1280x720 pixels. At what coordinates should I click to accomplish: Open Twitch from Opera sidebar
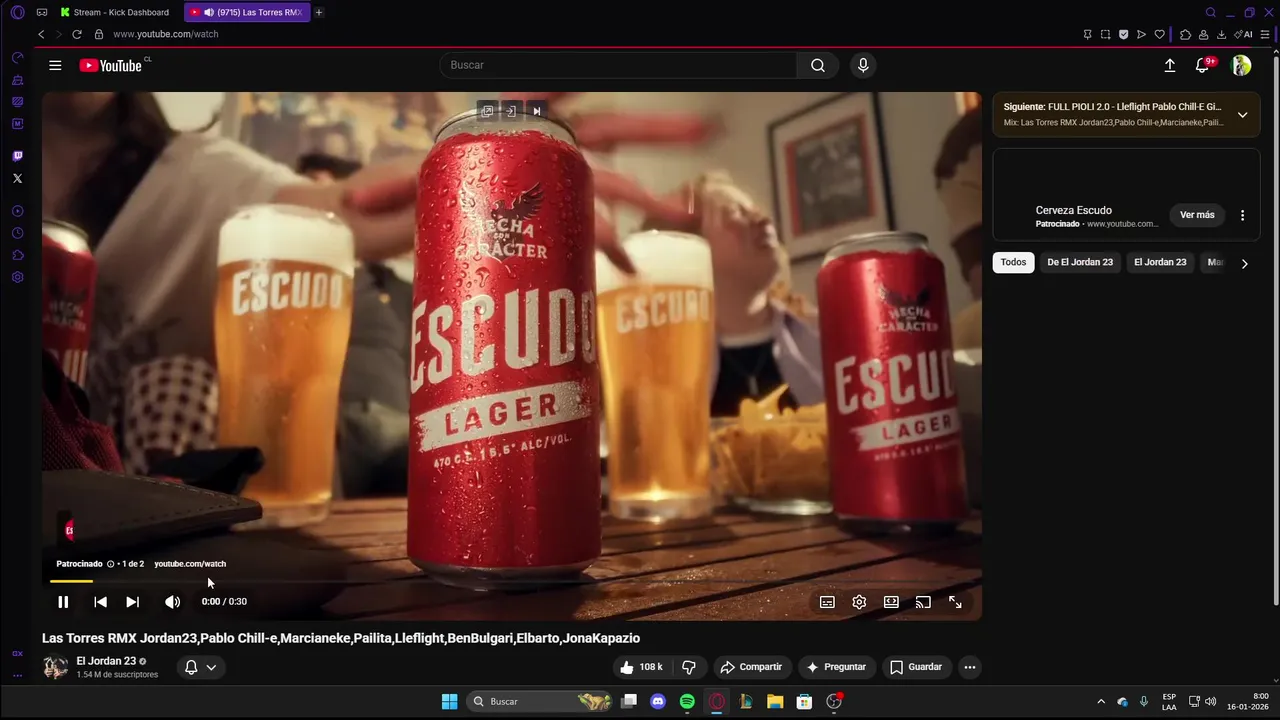pos(17,156)
